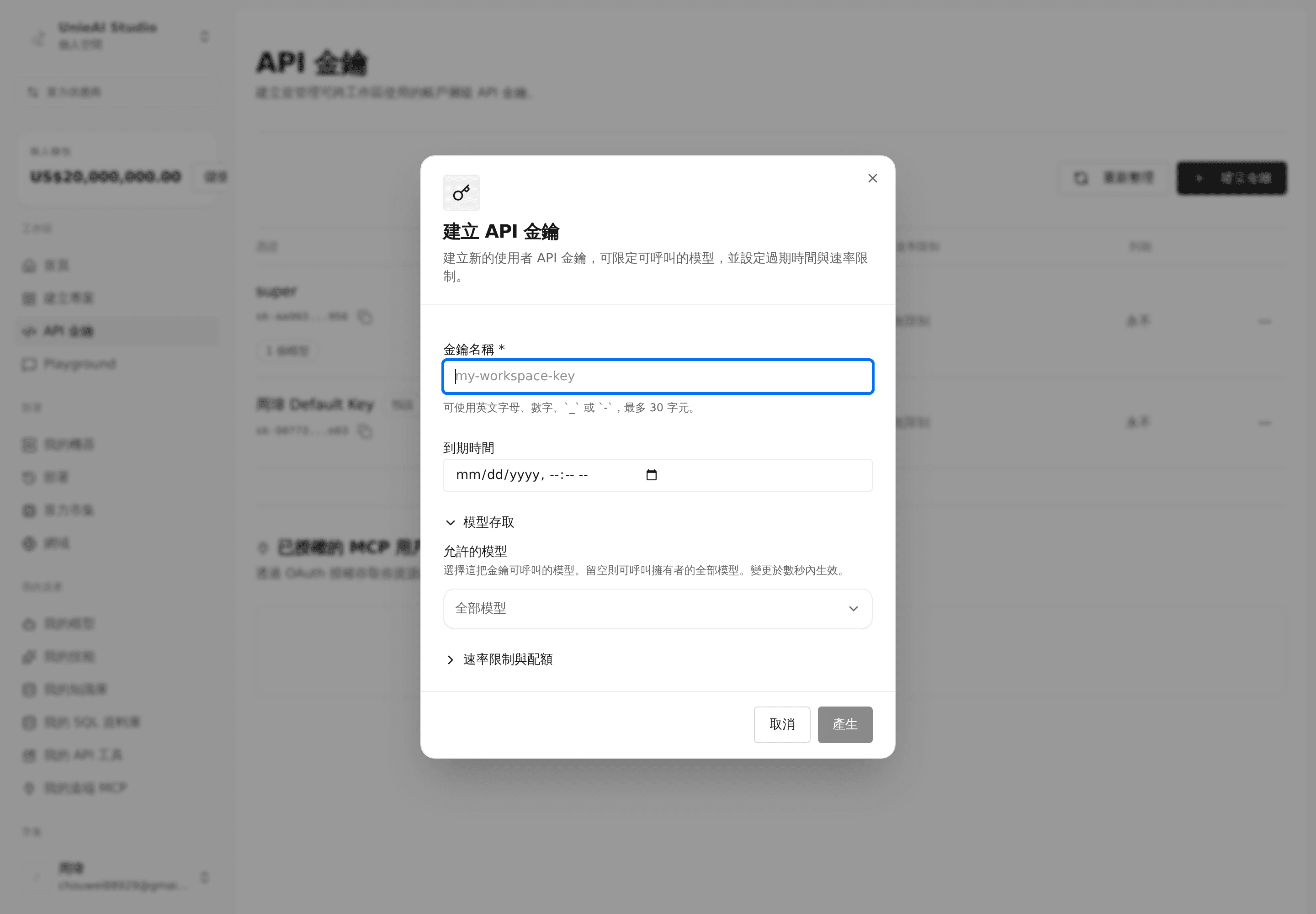Expand 速率限制與配額 section
Screen dimensions: 1316x914
(x=499, y=660)
